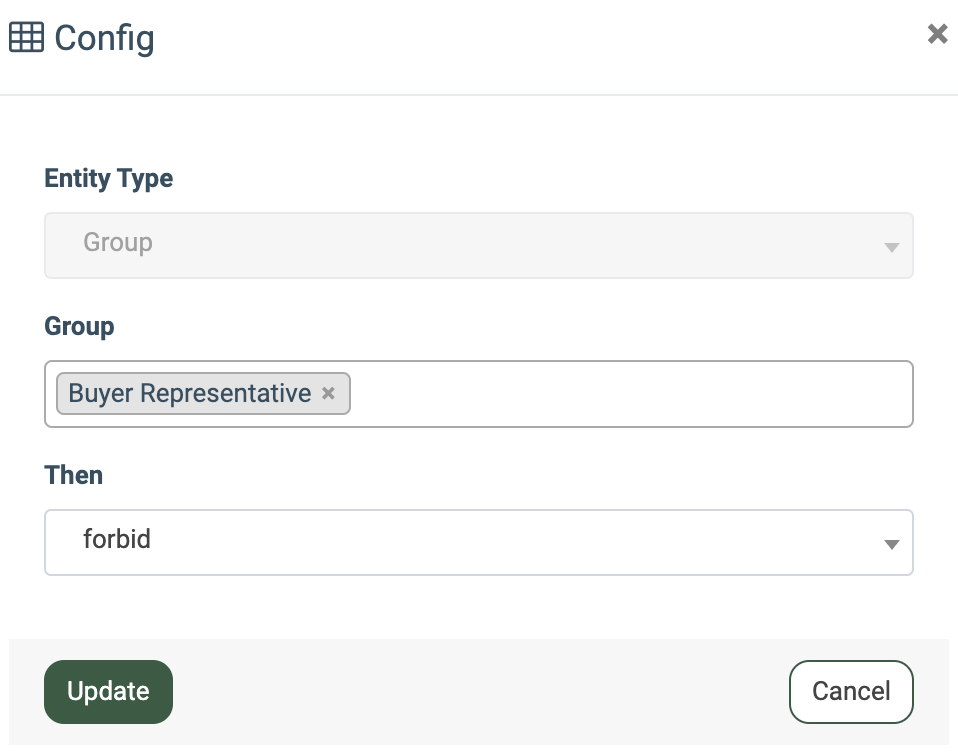
Task: Click the "Entity Type" field label
Action: tap(109, 179)
